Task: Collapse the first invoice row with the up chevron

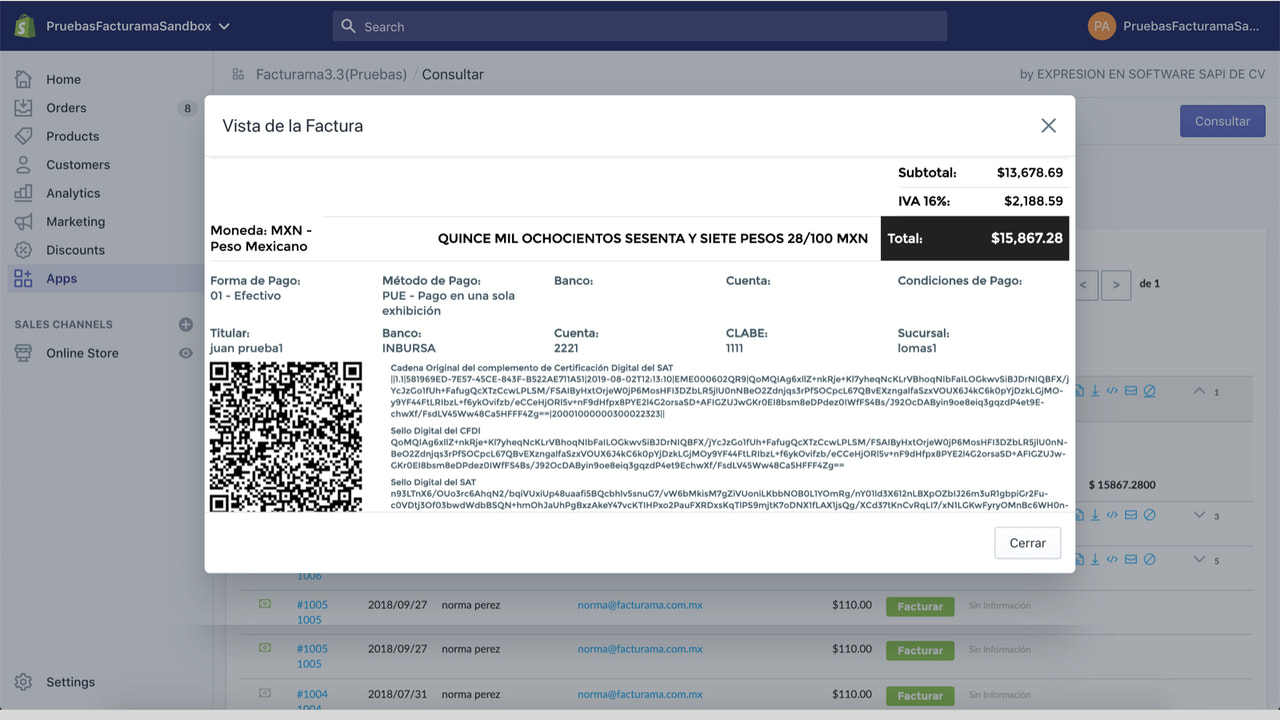Action: (1199, 391)
